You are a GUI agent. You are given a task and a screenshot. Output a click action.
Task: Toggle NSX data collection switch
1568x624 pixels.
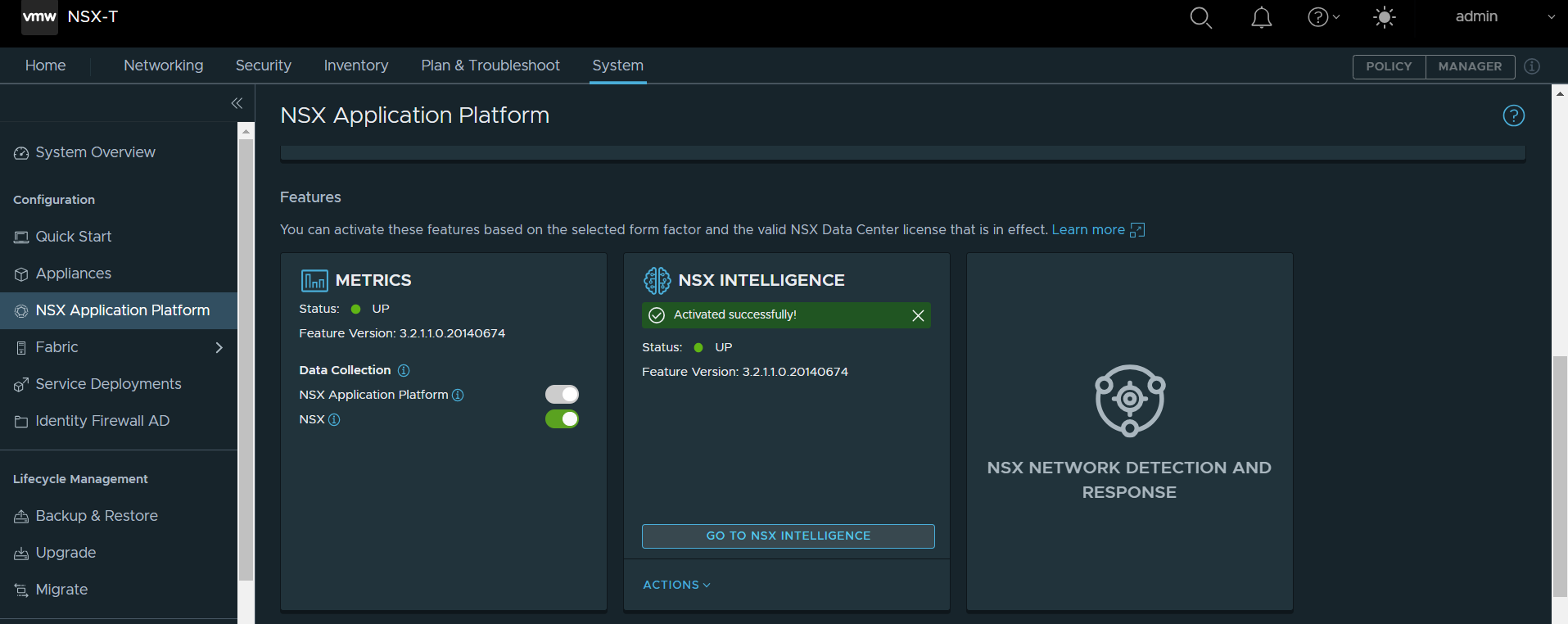click(562, 419)
